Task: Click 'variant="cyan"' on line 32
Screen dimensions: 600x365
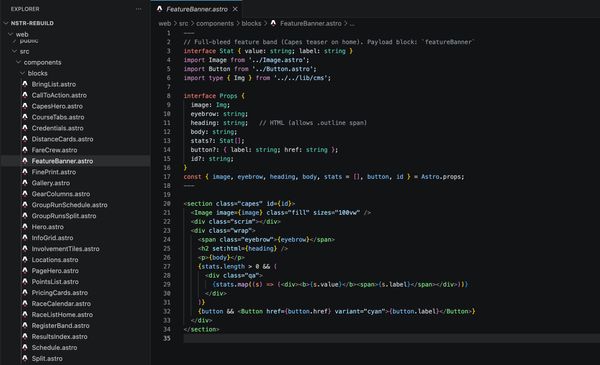Action: coord(360,311)
